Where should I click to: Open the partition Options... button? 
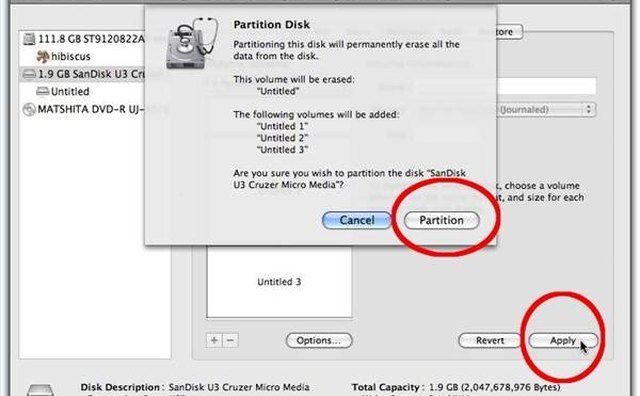point(319,340)
